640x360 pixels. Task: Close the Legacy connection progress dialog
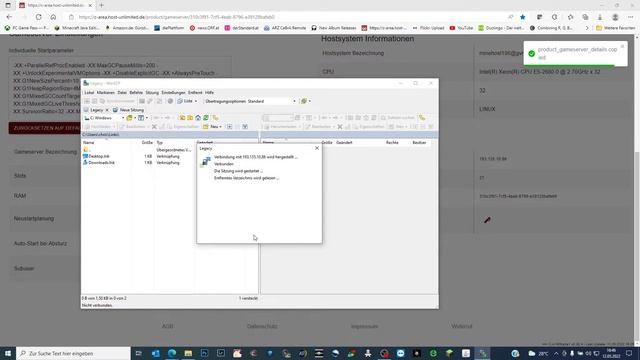(x=317, y=148)
